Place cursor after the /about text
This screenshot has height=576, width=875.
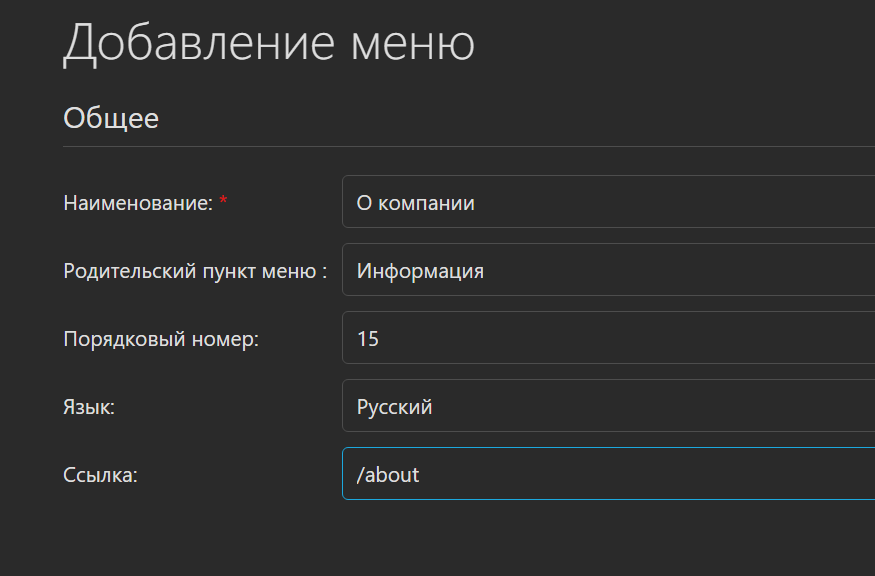[x=421, y=475]
